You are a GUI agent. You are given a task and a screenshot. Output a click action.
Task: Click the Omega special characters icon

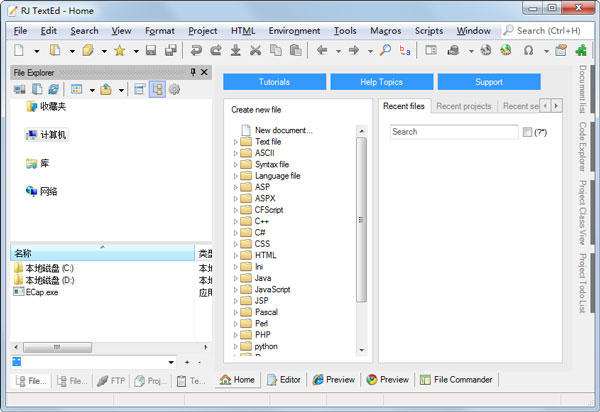click(528, 50)
